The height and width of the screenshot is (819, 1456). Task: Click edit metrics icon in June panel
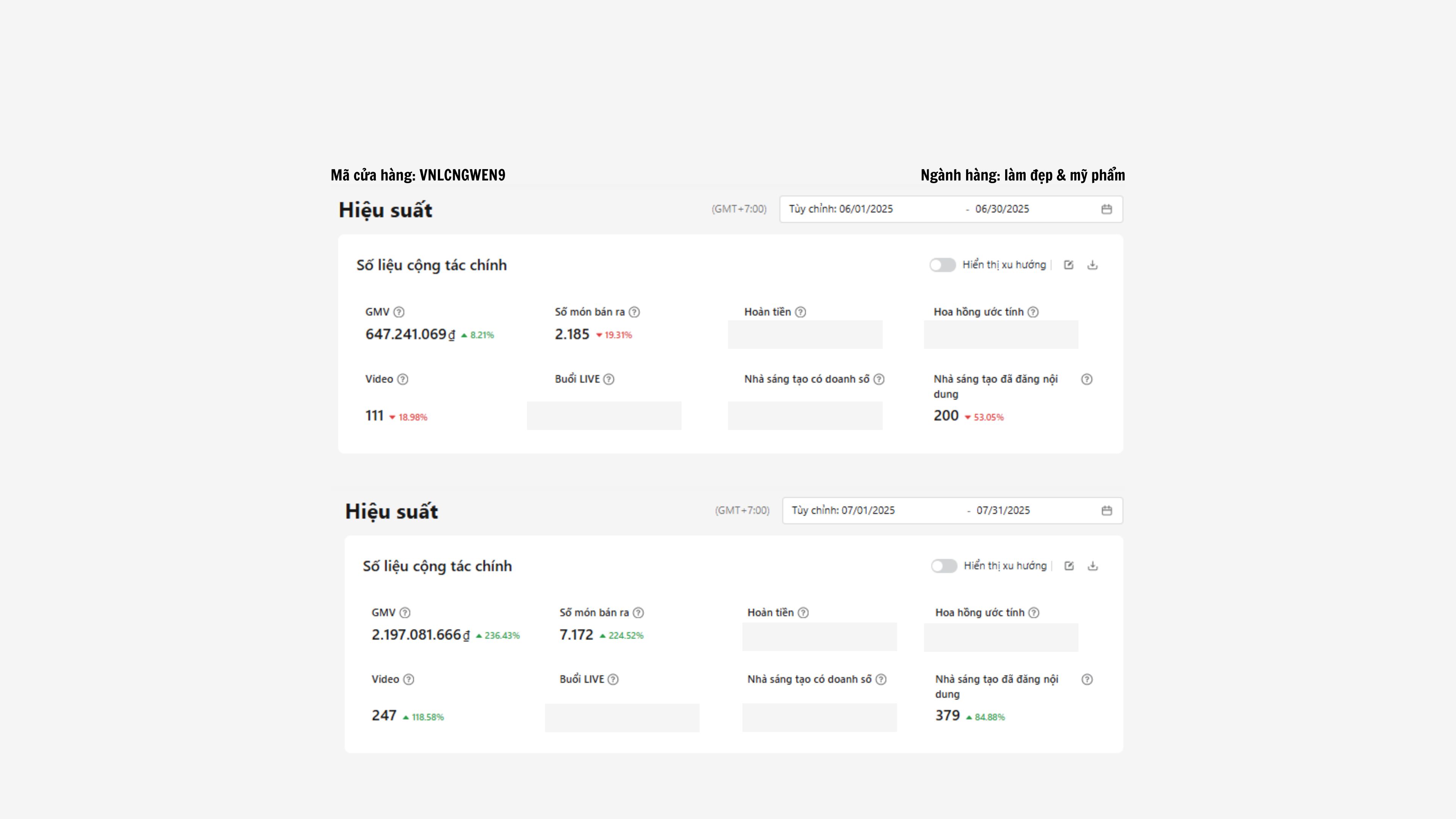click(1068, 265)
